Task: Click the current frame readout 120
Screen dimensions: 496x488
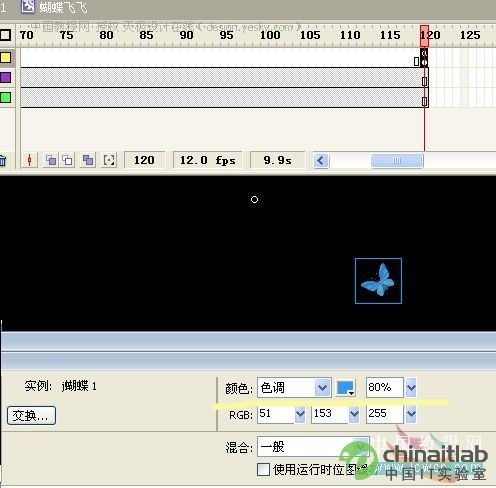Action: click(x=144, y=160)
